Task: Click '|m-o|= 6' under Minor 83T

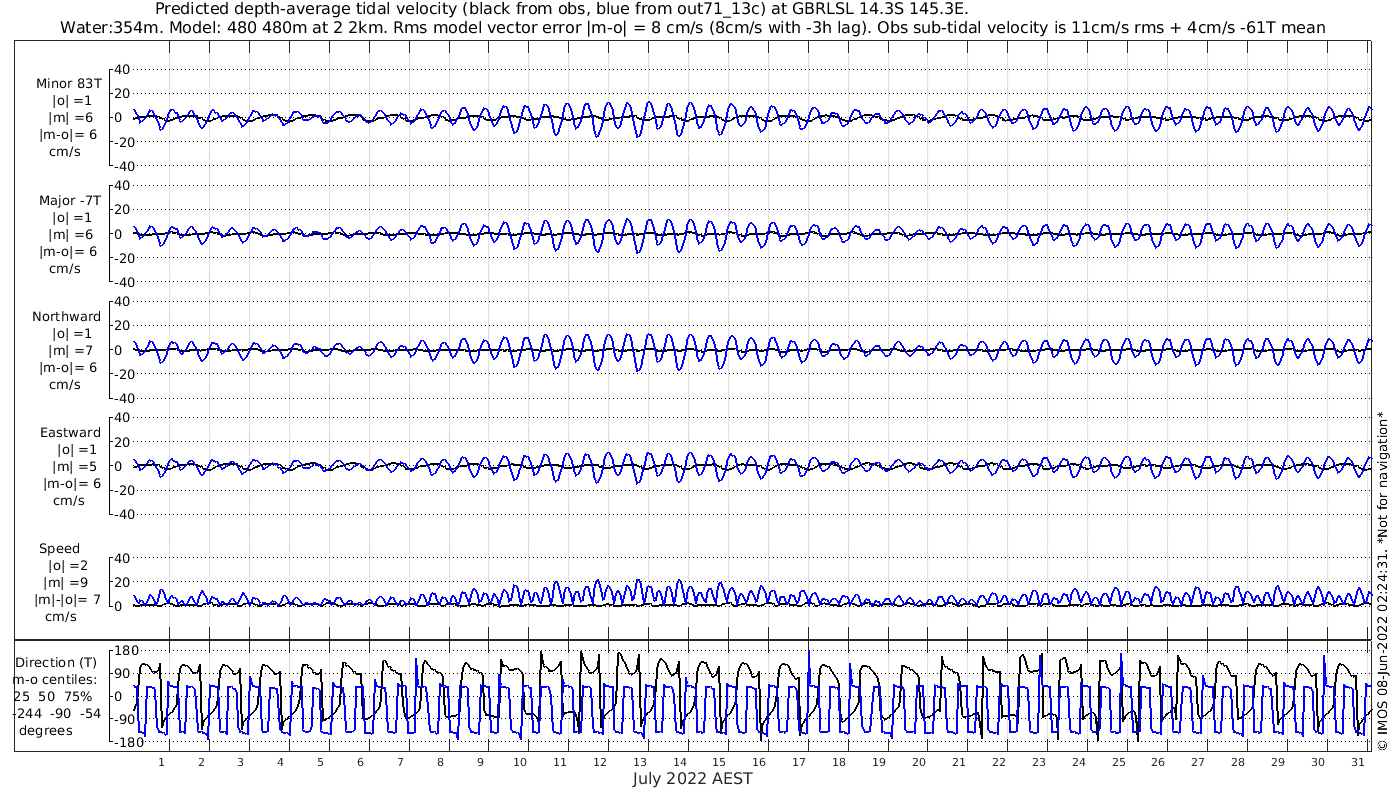Action: pos(68,135)
